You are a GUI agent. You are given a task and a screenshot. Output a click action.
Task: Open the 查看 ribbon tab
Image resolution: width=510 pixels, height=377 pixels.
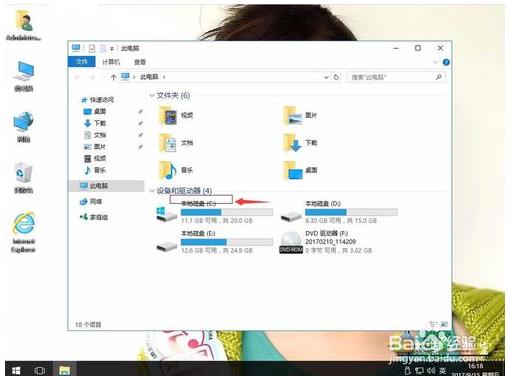pyautogui.click(x=140, y=62)
